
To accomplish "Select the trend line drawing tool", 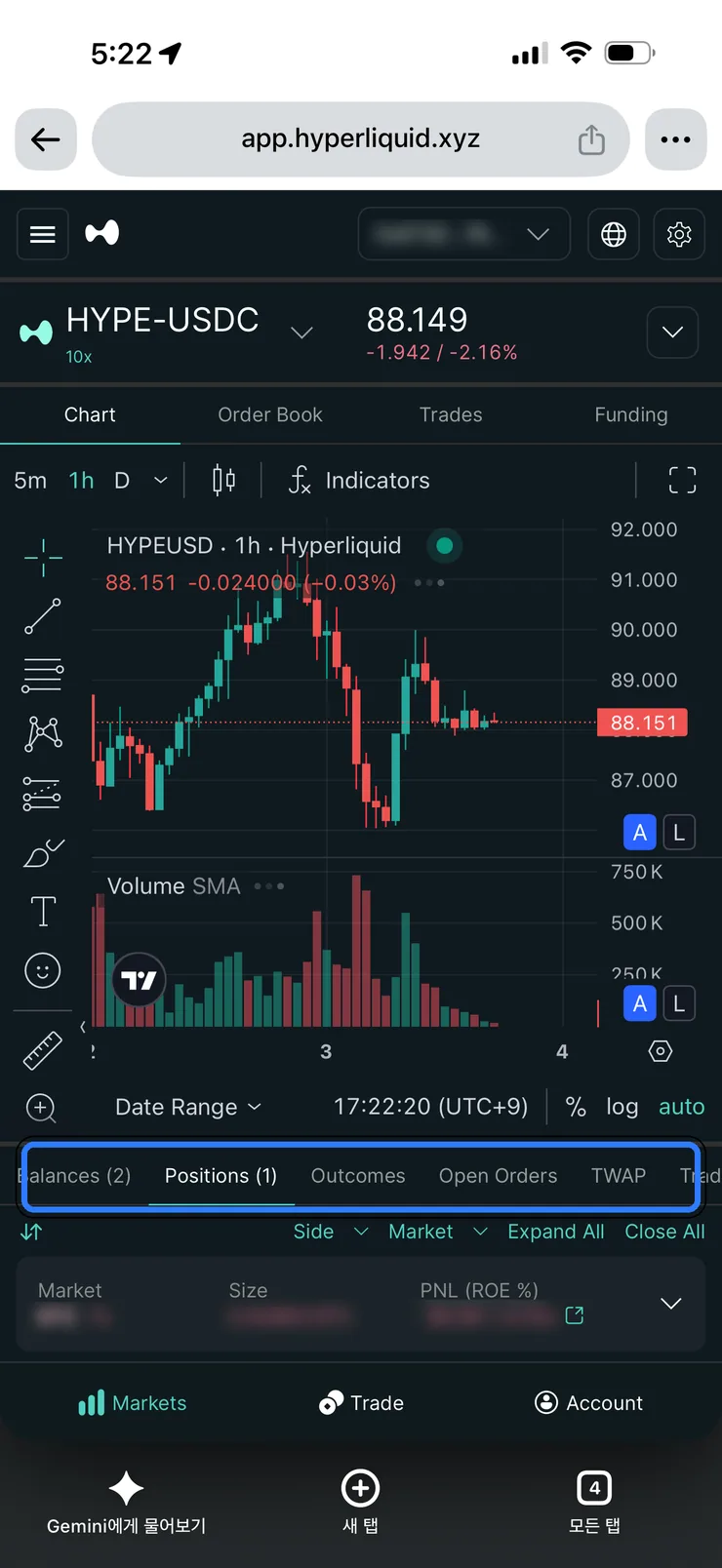I will [x=43, y=616].
